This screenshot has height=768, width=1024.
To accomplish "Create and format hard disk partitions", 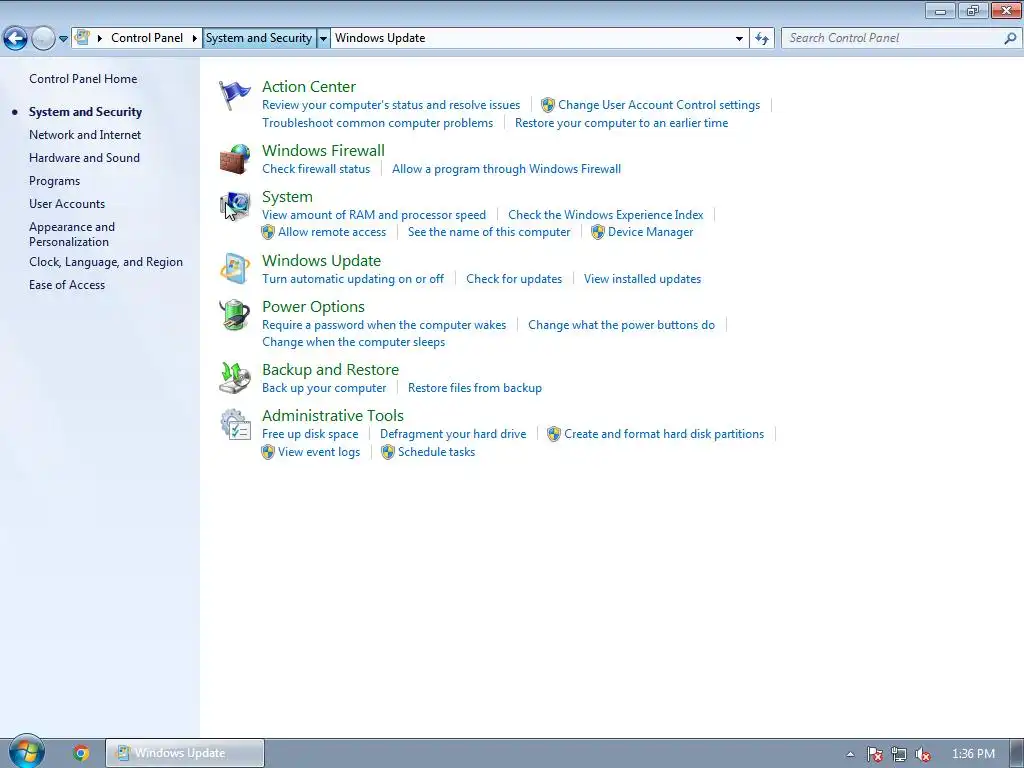I will click(x=664, y=434).
